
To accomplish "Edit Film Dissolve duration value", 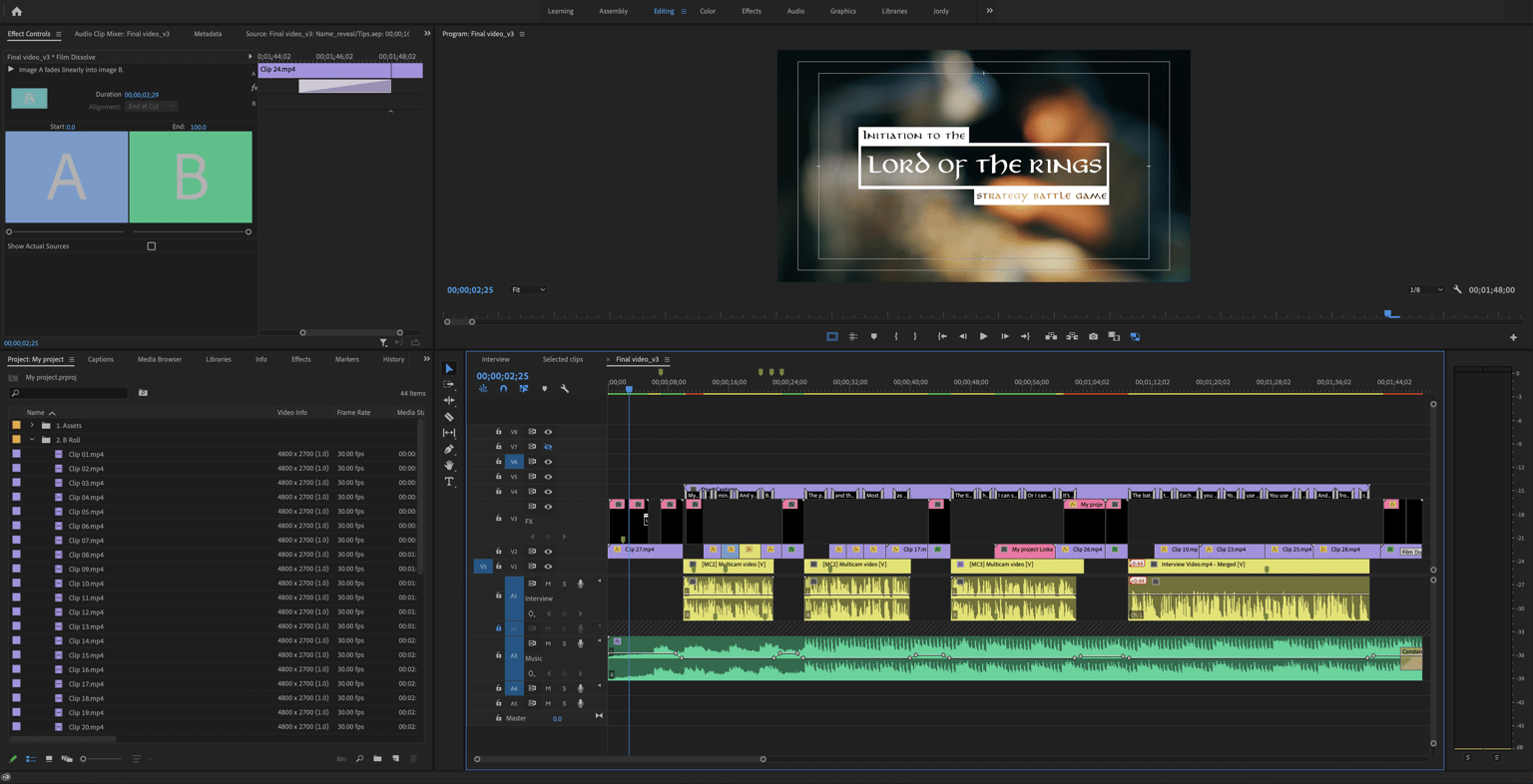I will (142, 95).
